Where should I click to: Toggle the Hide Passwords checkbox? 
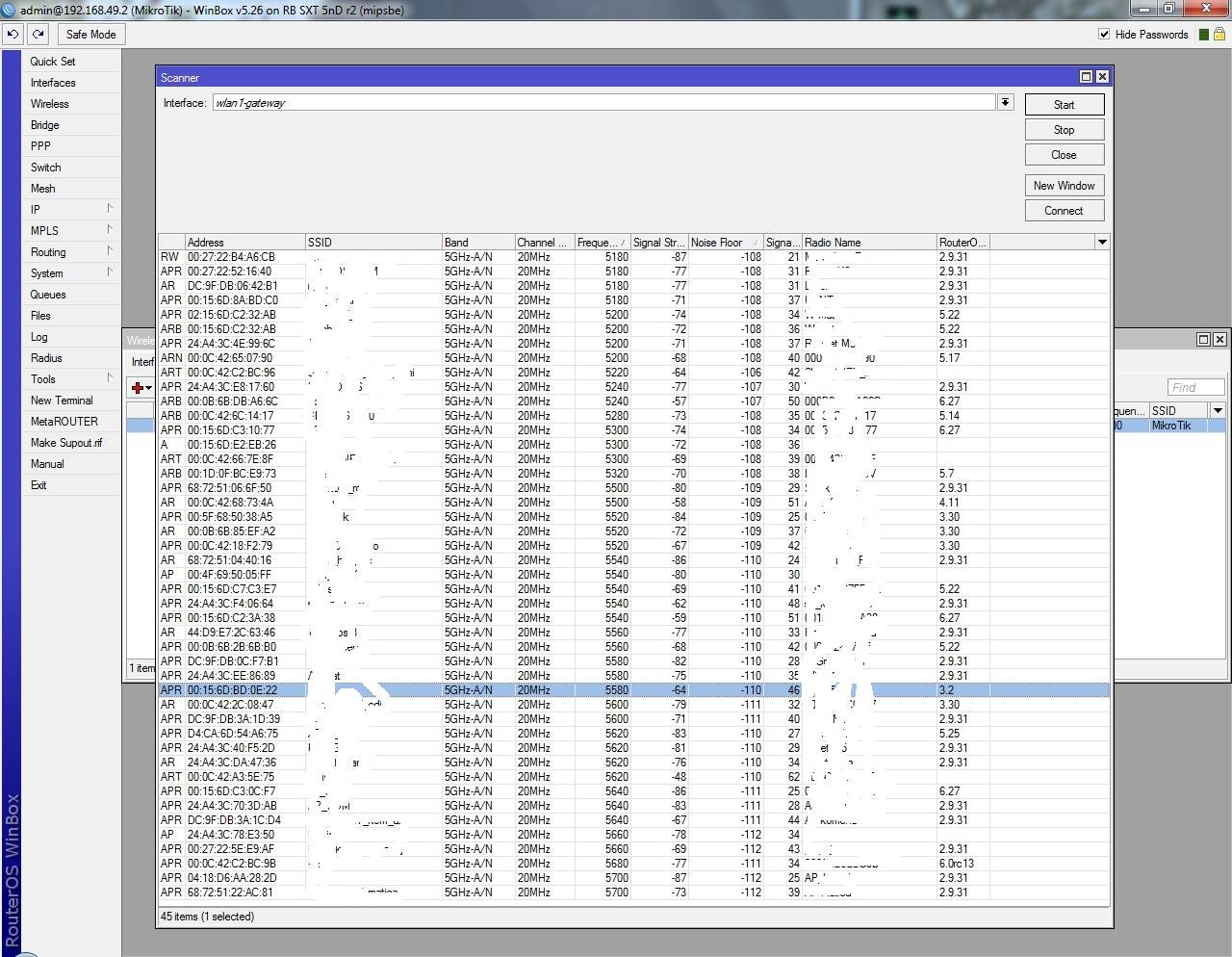1104,34
